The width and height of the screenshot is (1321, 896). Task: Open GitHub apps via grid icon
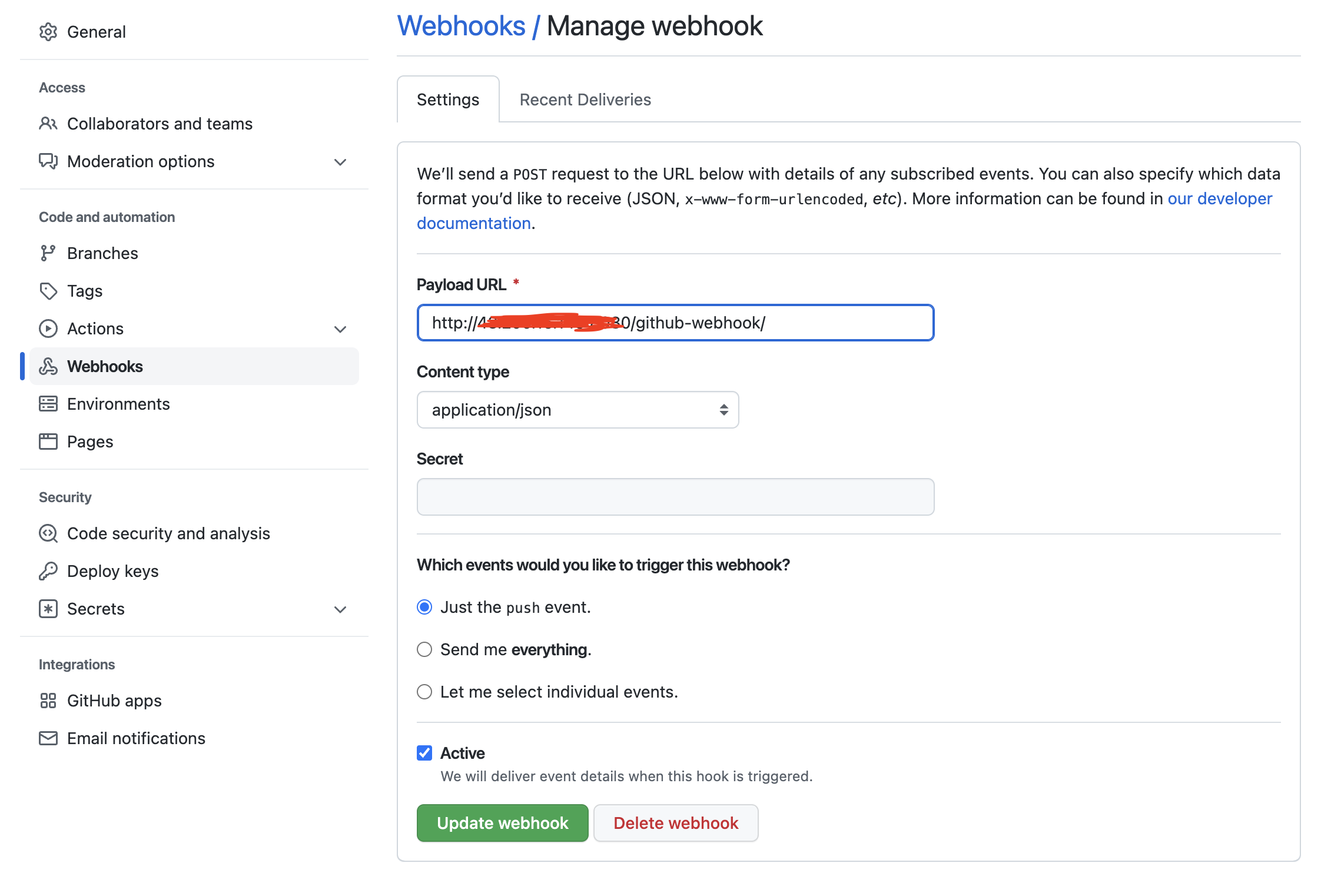coord(48,701)
